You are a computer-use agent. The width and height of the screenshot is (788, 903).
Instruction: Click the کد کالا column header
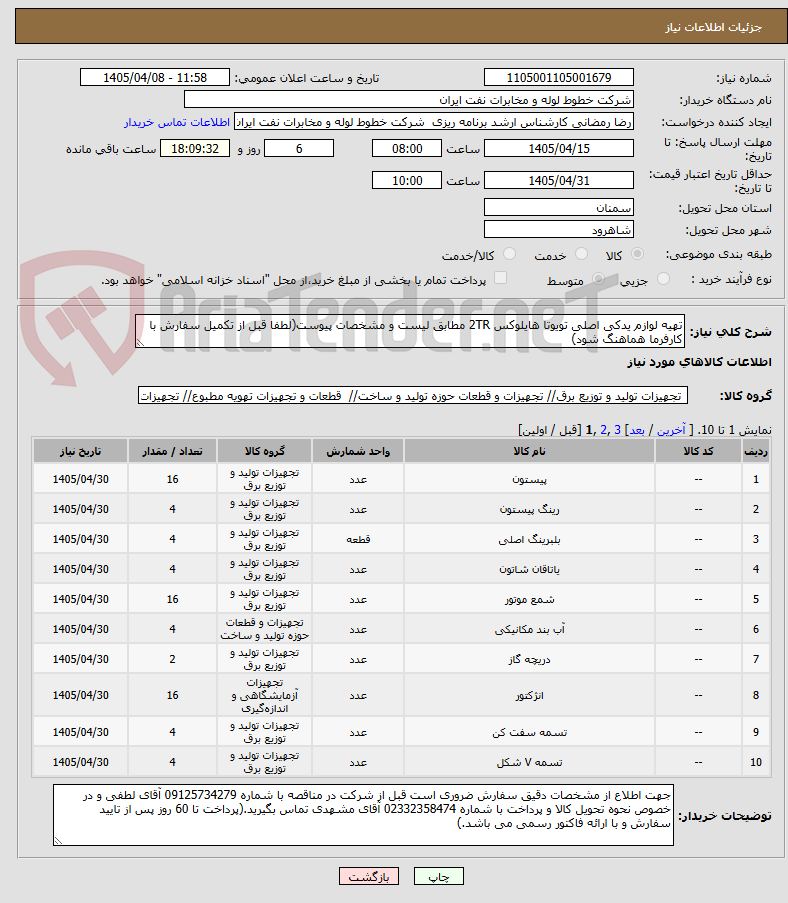698,451
